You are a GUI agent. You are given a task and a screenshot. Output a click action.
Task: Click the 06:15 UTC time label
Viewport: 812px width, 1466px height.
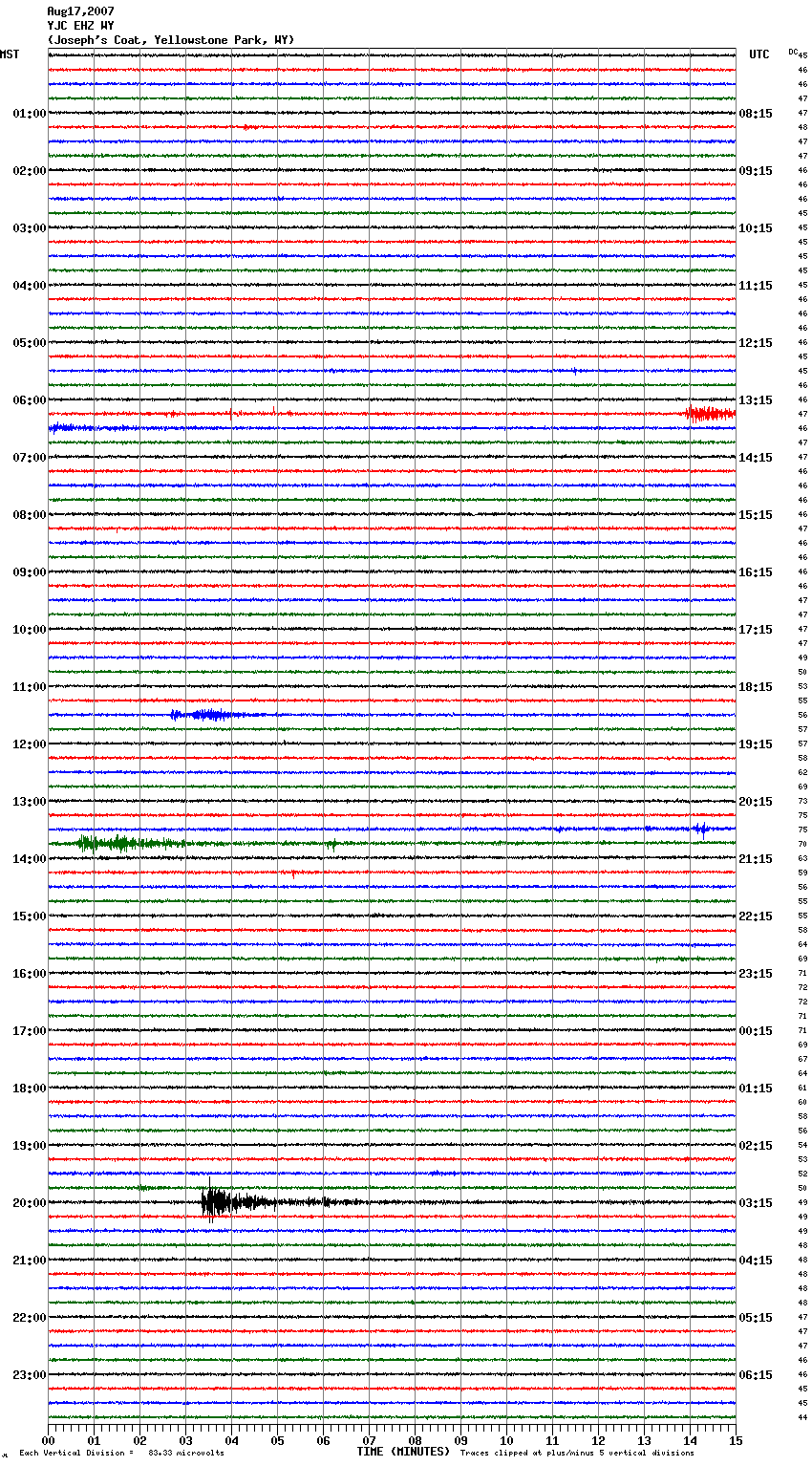click(756, 1375)
